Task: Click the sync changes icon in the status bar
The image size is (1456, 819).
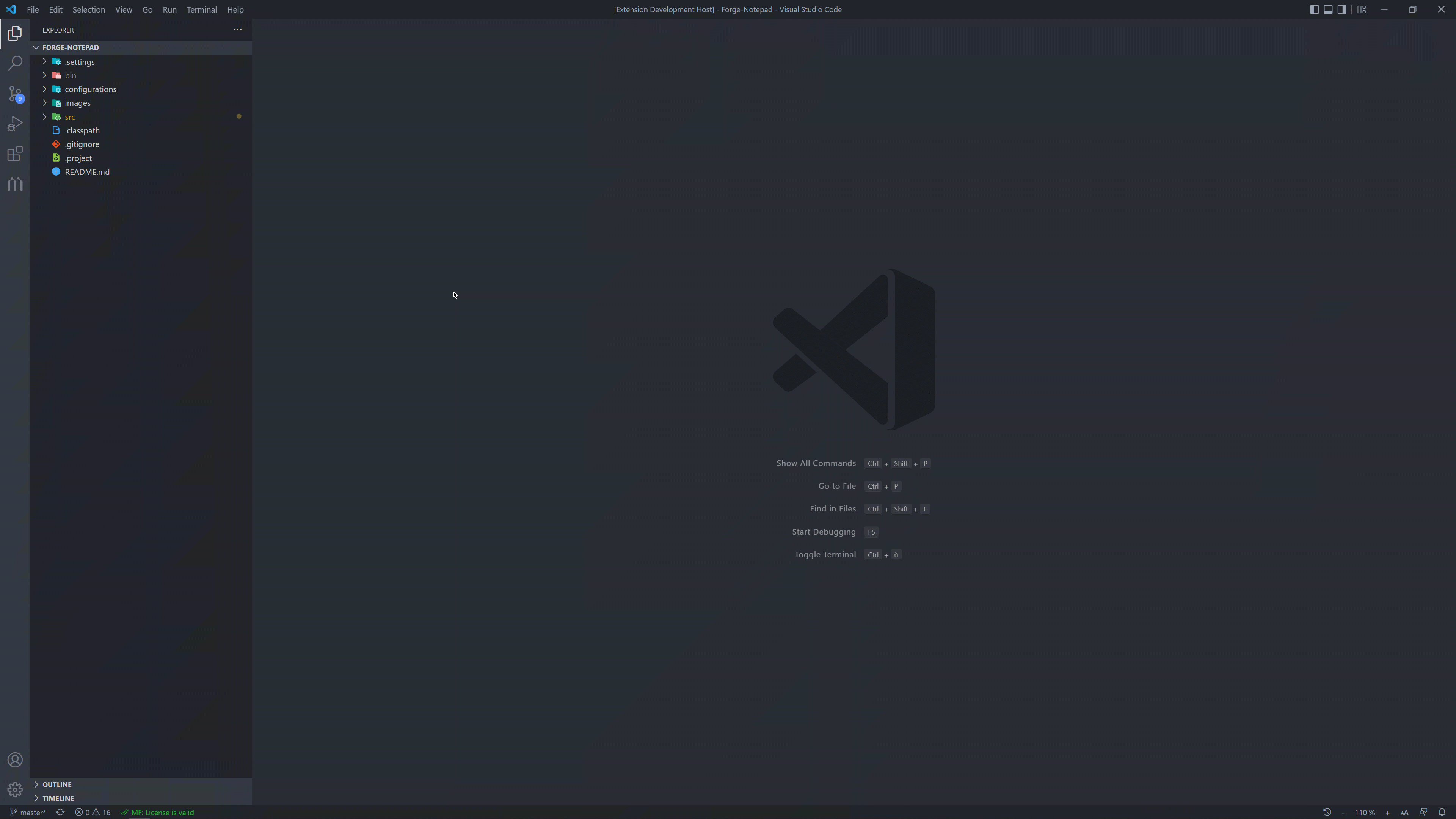Action: click(x=60, y=812)
